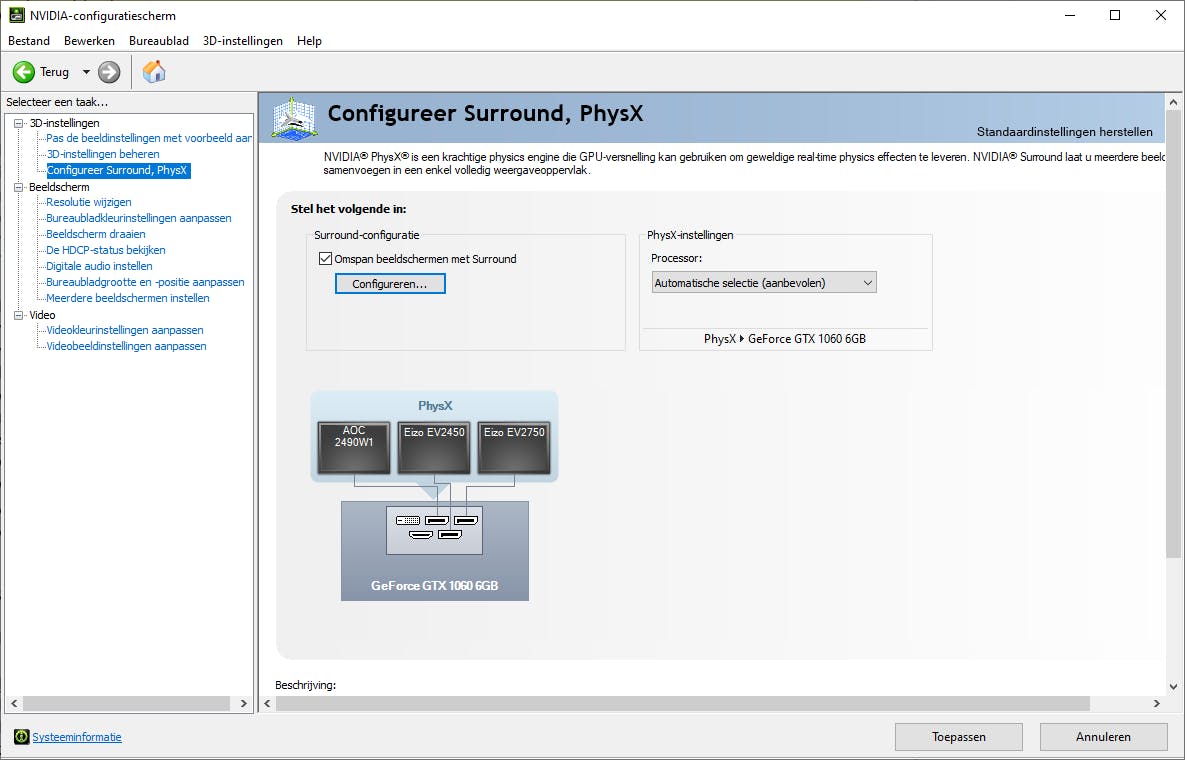
Task: Open the Help menu
Action: (309, 41)
